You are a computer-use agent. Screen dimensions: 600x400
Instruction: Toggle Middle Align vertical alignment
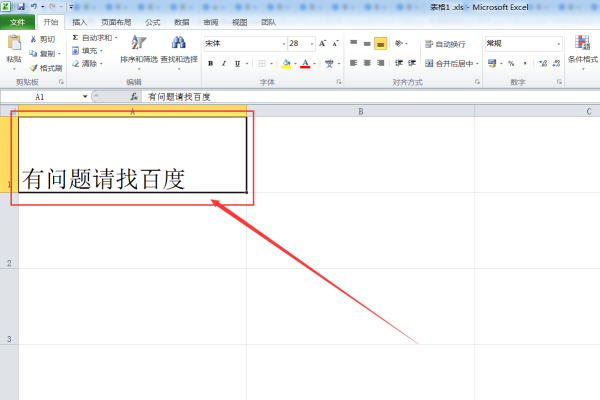click(x=367, y=43)
